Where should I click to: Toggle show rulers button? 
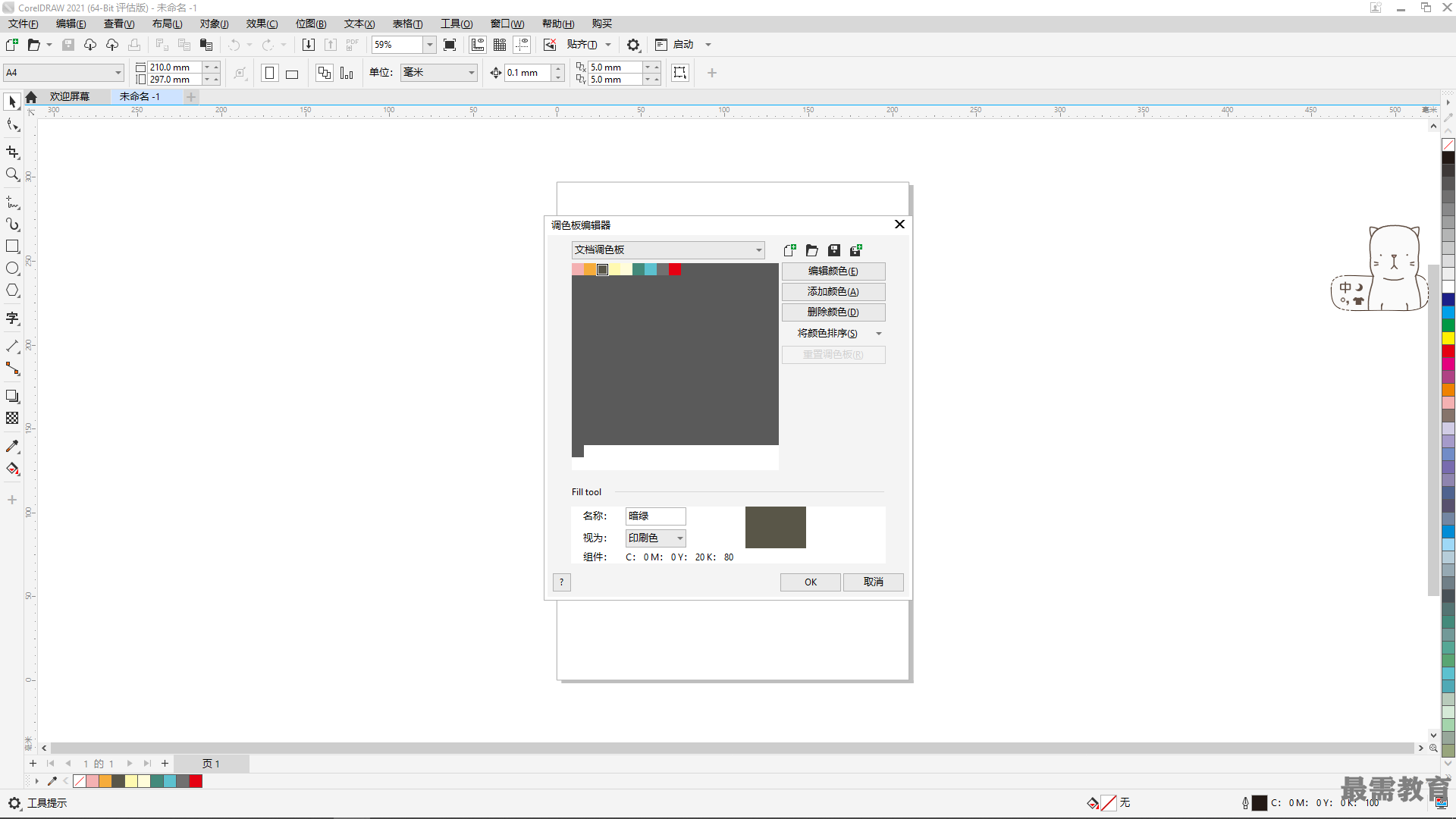(x=478, y=45)
